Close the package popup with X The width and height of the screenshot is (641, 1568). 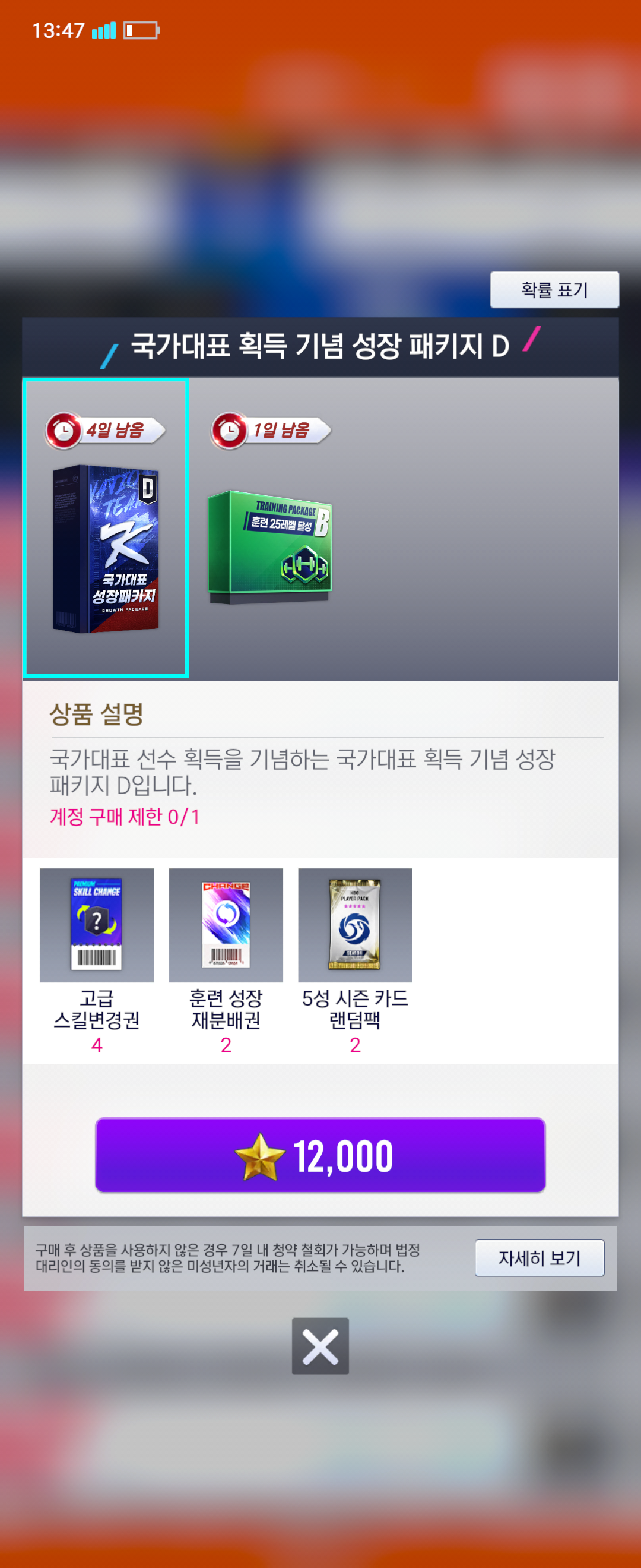pyautogui.click(x=320, y=1346)
